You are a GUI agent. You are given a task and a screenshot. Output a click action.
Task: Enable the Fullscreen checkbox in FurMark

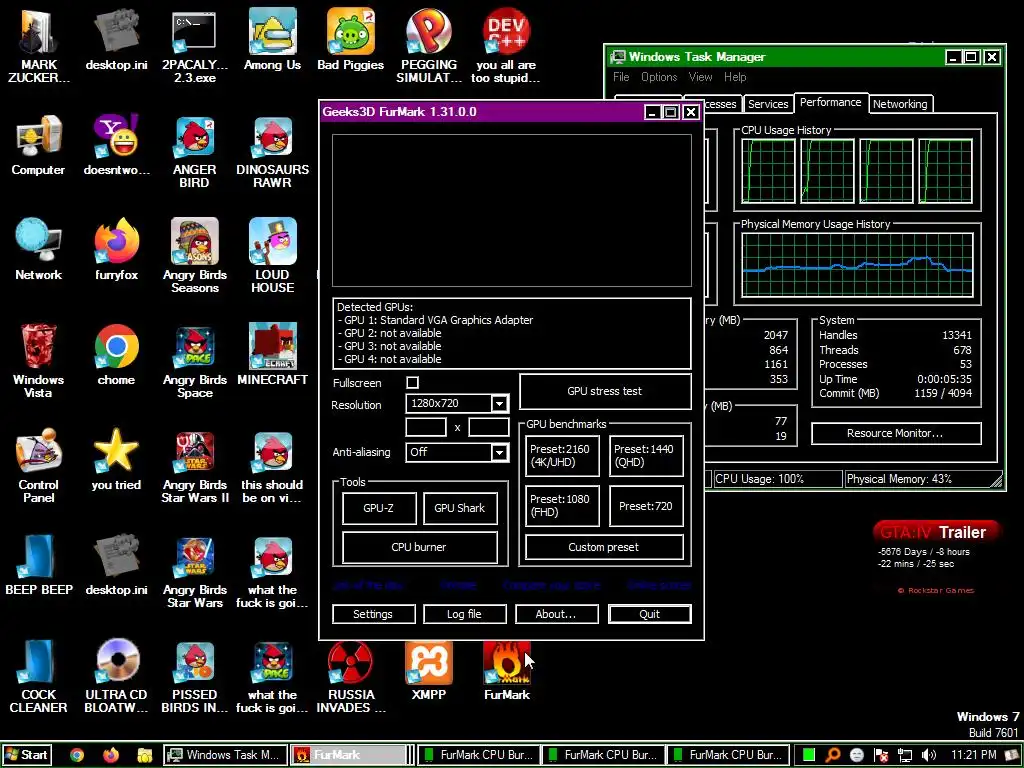coord(413,383)
